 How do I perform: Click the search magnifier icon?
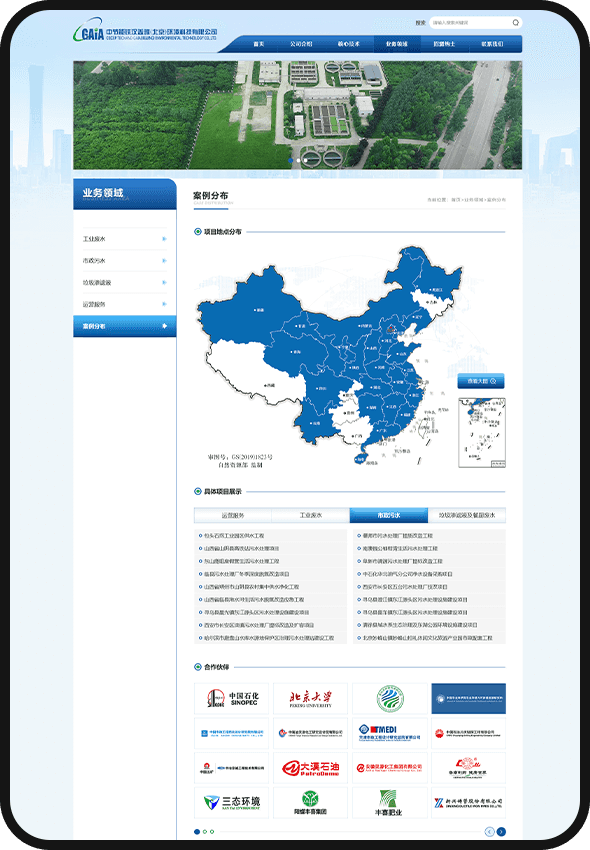point(515,23)
